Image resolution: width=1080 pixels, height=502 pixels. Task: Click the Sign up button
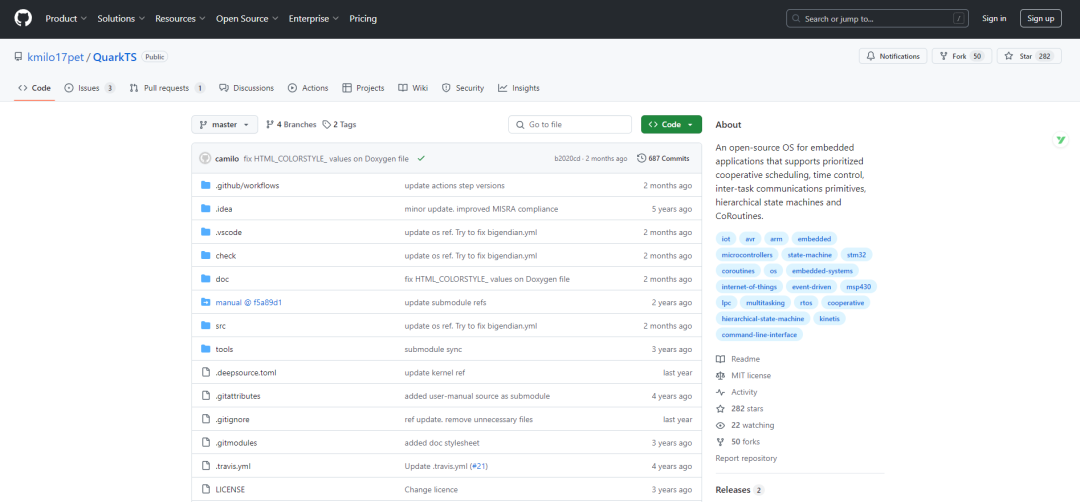point(1040,19)
